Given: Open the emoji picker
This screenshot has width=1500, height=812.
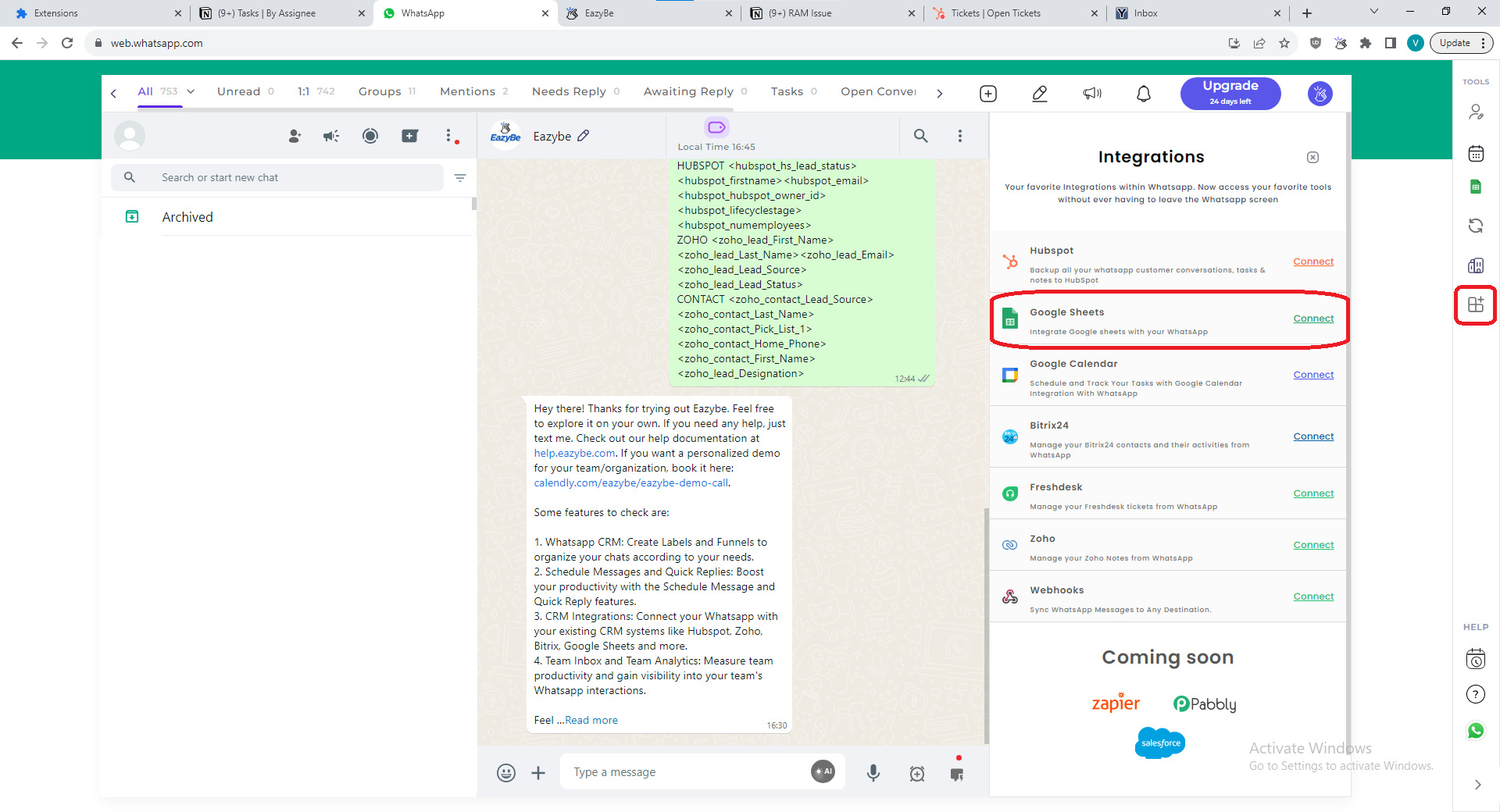Looking at the screenshot, I should pyautogui.click(x=506, y=773).
